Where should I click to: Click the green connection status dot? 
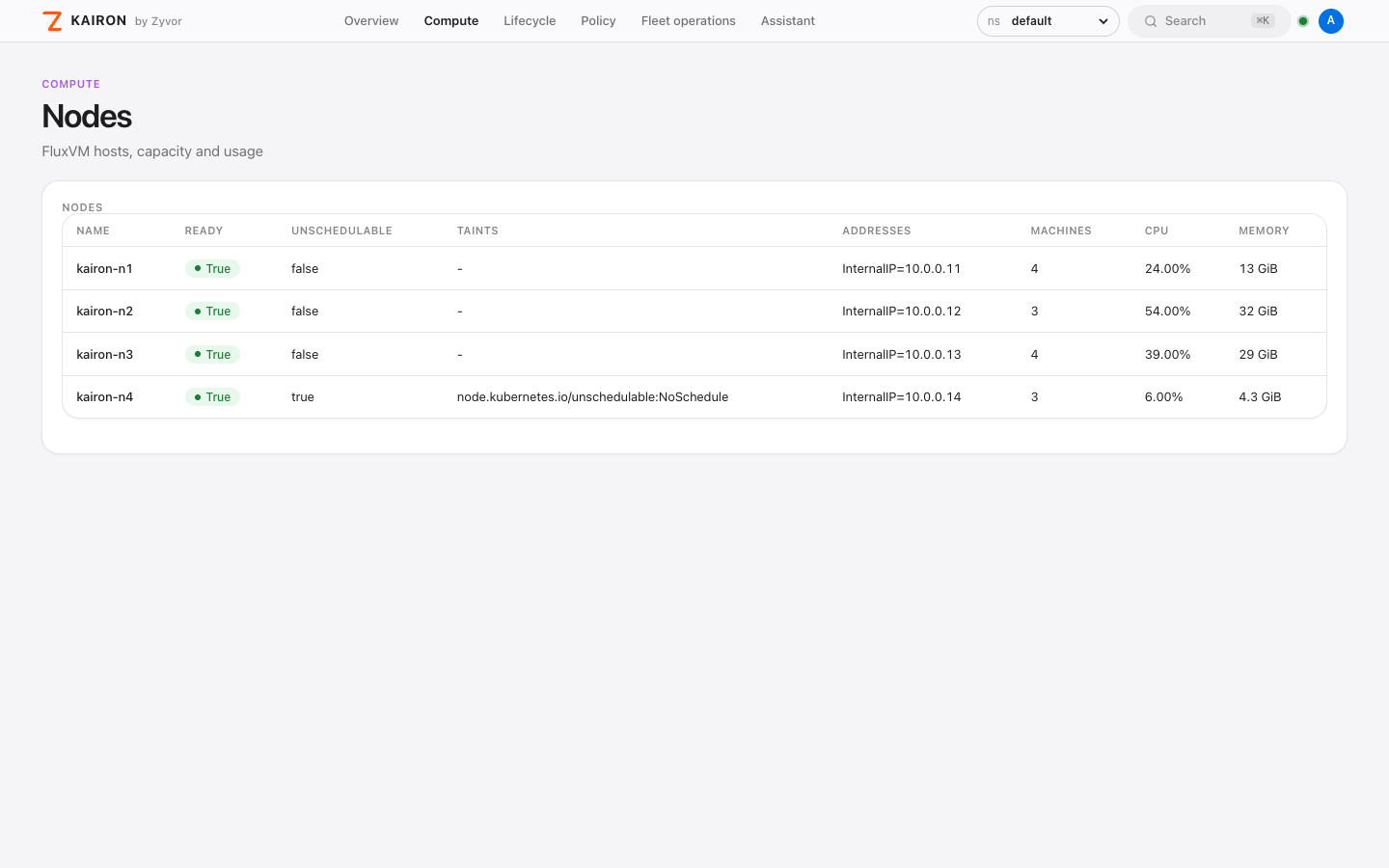point(1303,21)
